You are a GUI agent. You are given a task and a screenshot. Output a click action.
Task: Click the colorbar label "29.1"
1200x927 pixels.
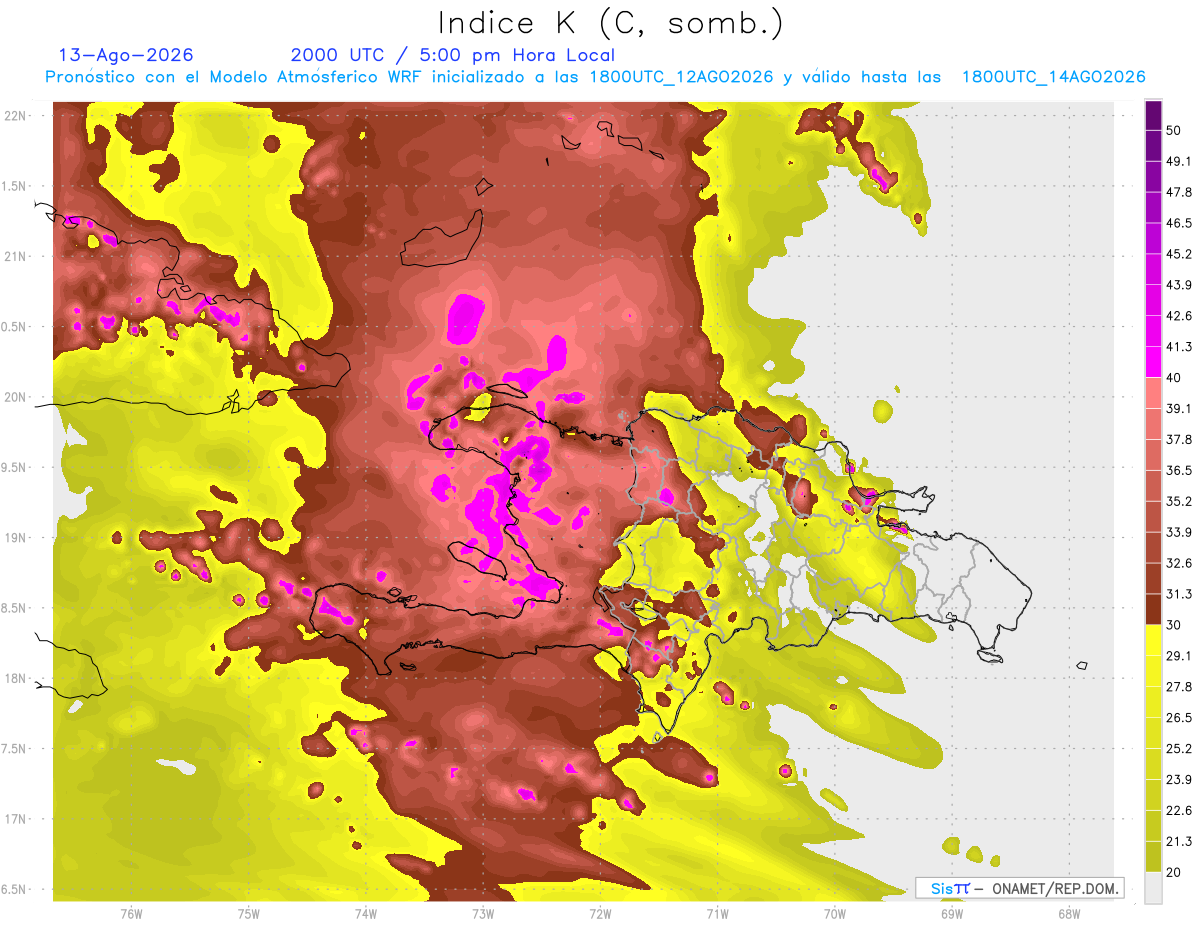tap(1179, 656)
